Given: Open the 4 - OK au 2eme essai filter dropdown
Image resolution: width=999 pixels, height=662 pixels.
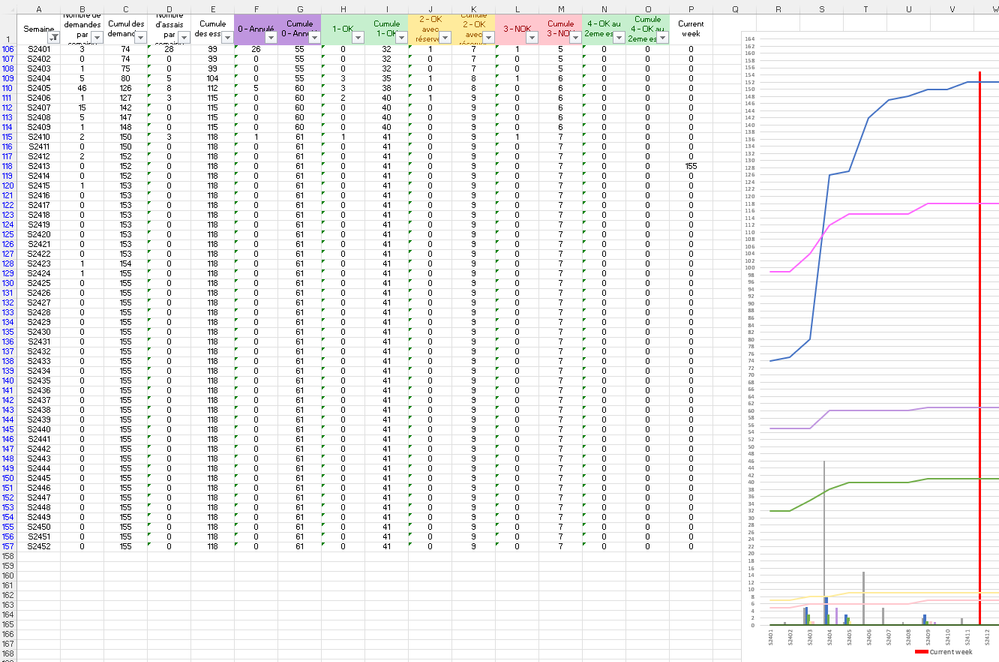Looking at the screenshot, I should 619,38.
